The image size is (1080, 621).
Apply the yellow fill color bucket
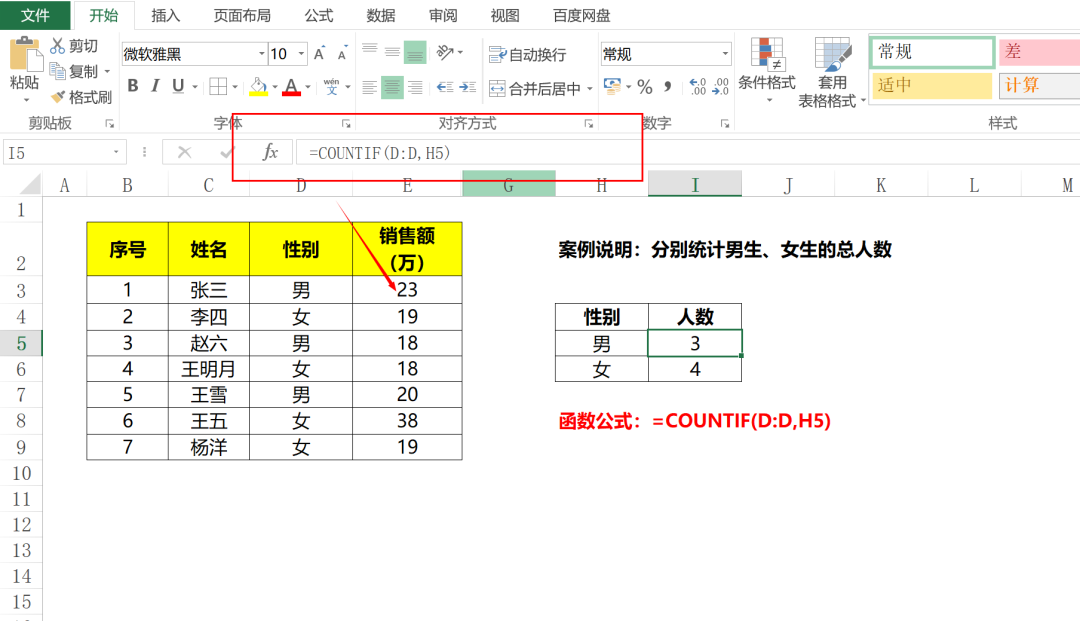pyautogui.click(x=258, y=86)
